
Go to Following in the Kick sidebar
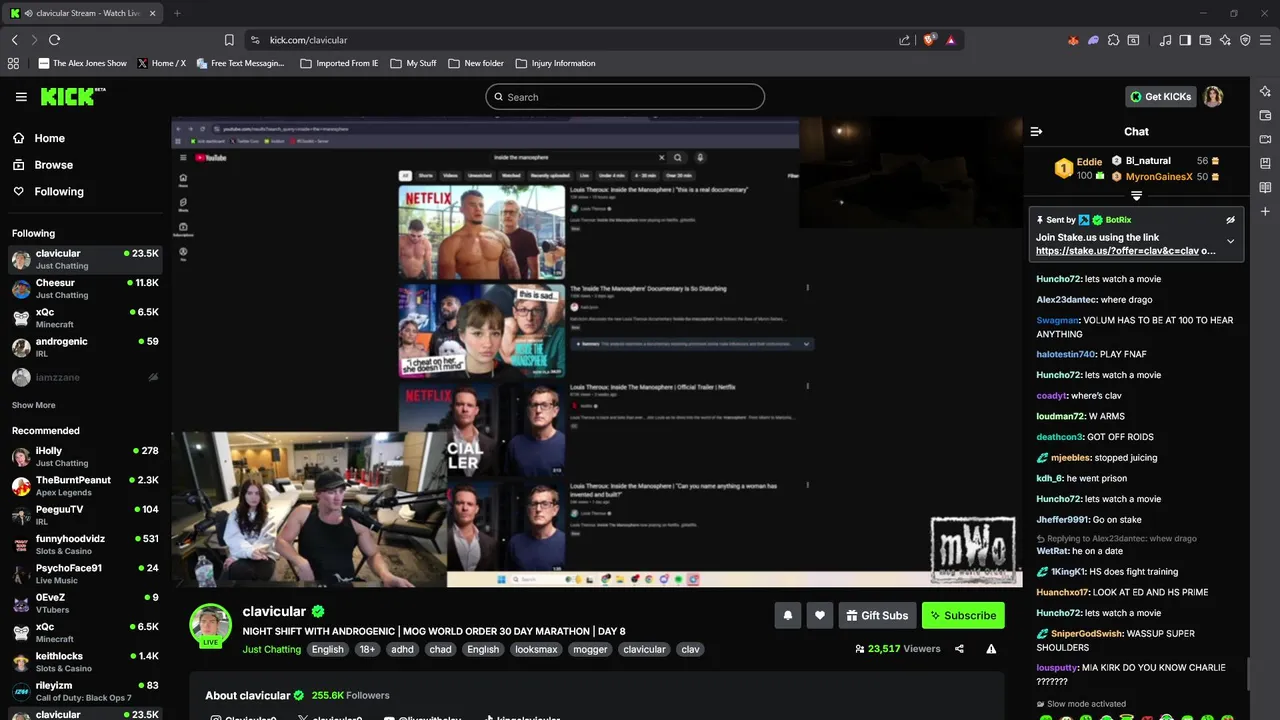85,191
